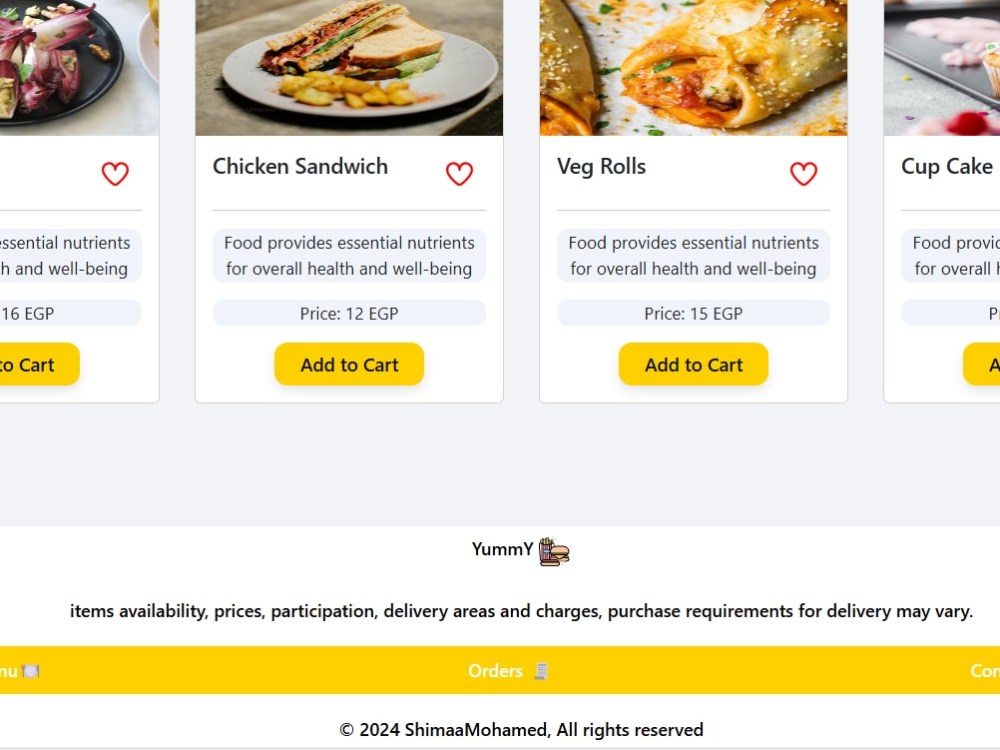Screen dimensions: 1000x750
Task: Toggle the Veg Rolls heart favorite
Action: point(804,173)
